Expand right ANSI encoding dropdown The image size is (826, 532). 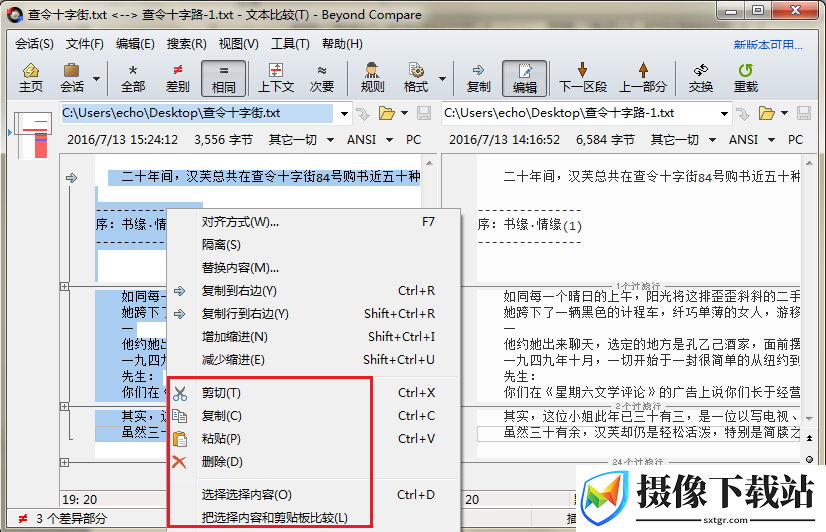(771, 140)
